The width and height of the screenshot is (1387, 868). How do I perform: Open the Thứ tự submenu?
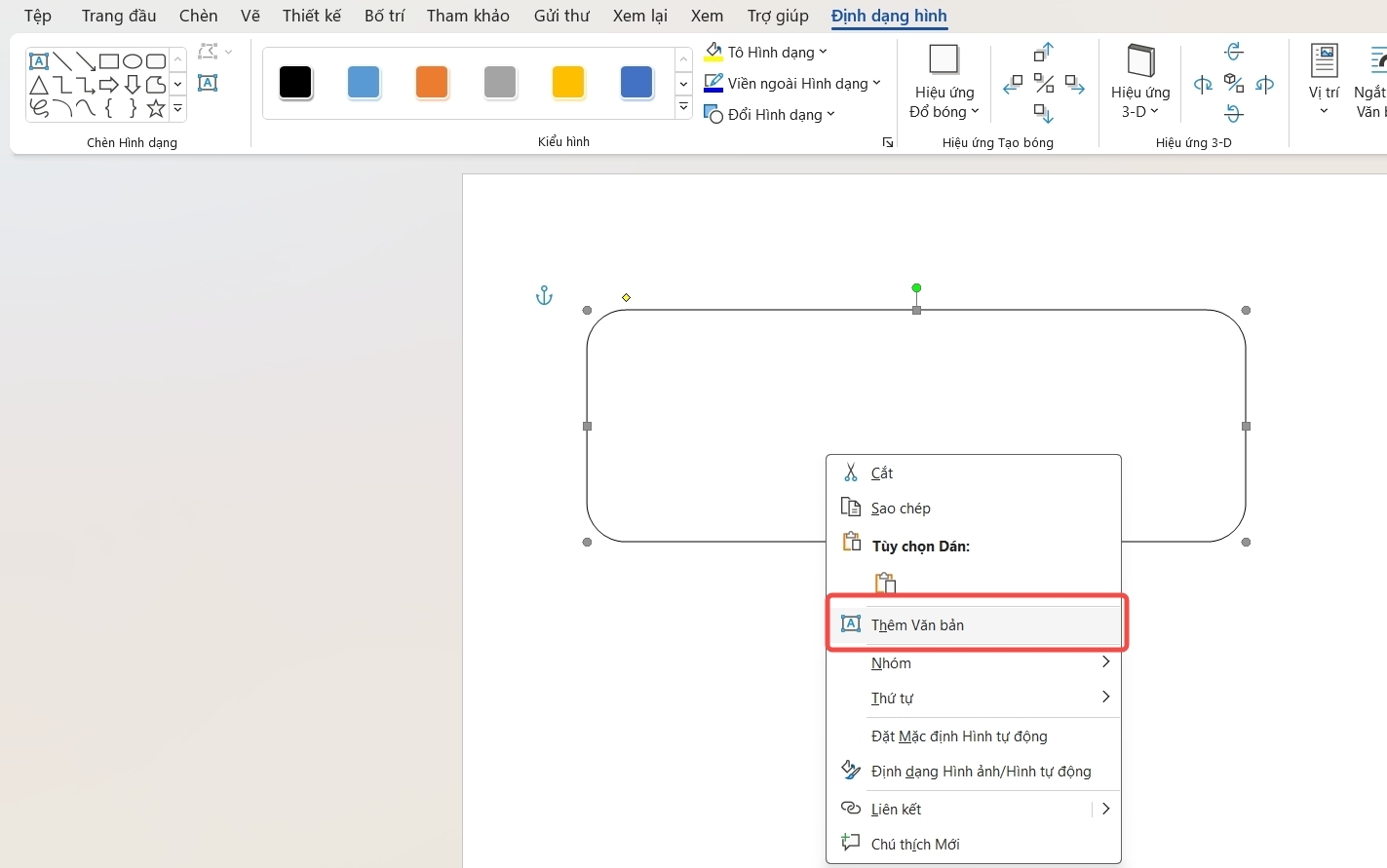(974, 698)
